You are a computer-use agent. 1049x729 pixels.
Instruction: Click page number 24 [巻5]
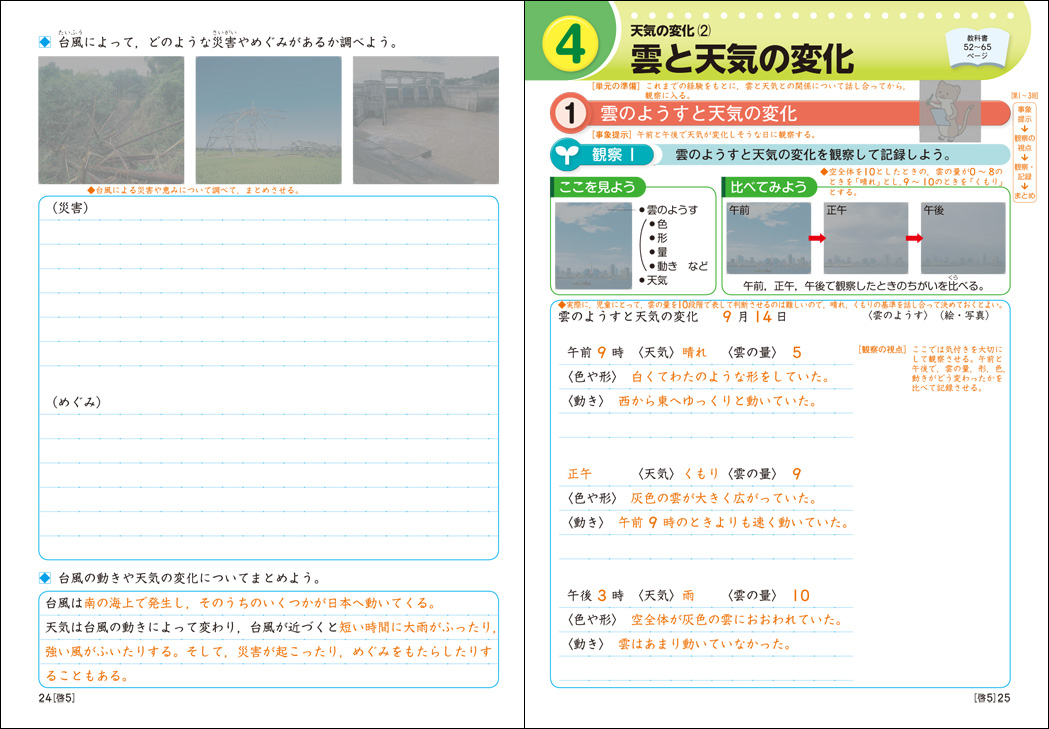click(57, 698)
